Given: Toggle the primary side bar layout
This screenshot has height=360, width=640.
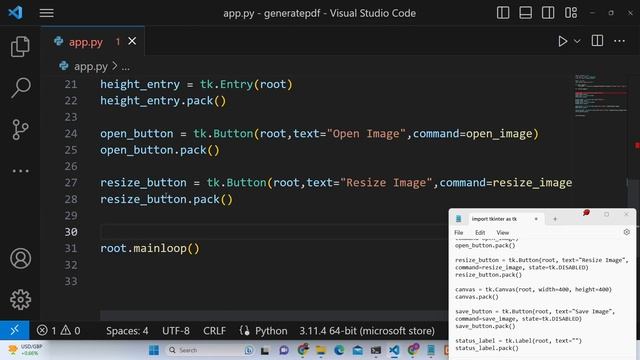Looking at the screenshot, I should (503, 13).
